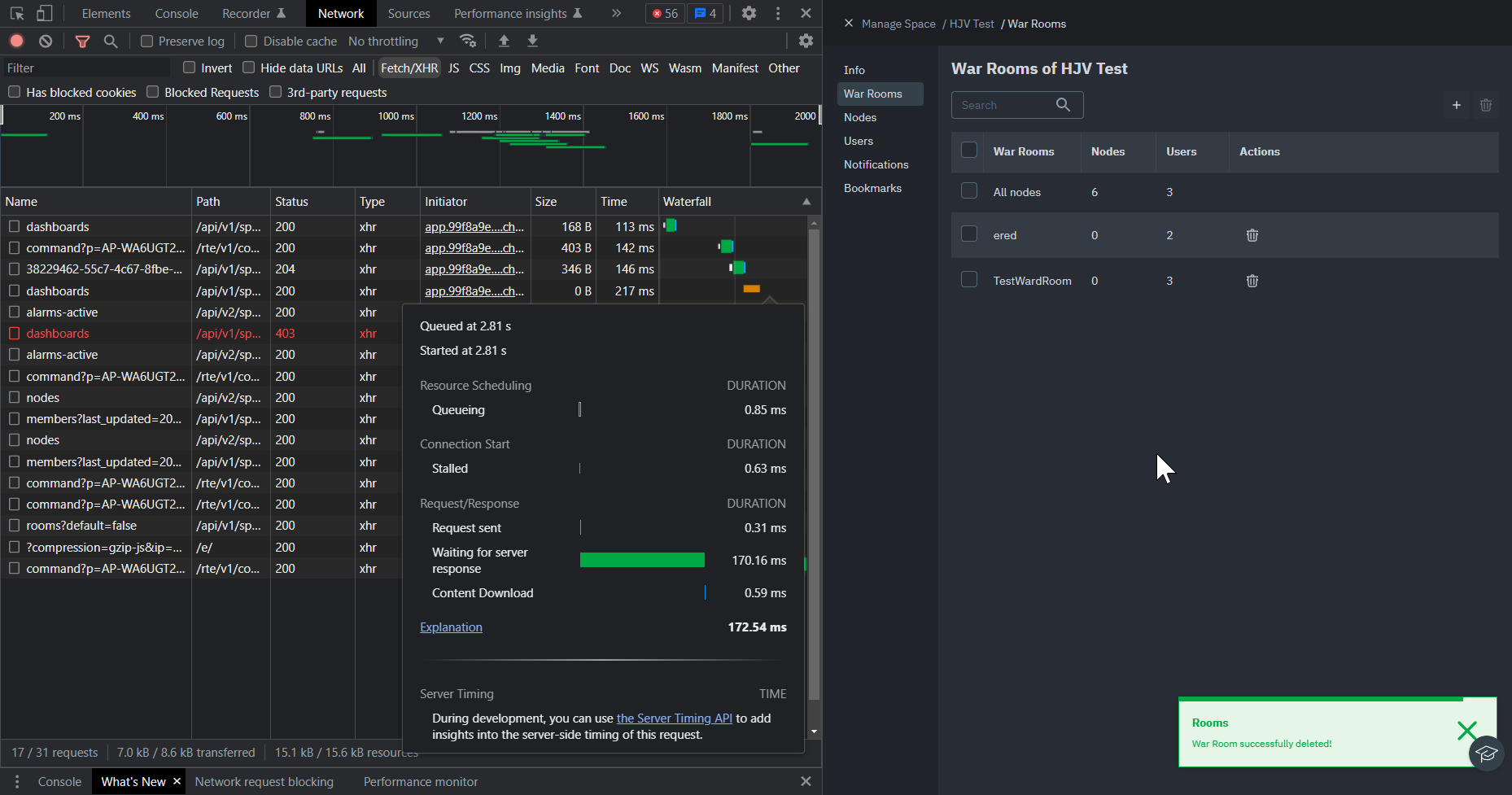Switch to the Console tab
1512x795 pixels.
177,13
